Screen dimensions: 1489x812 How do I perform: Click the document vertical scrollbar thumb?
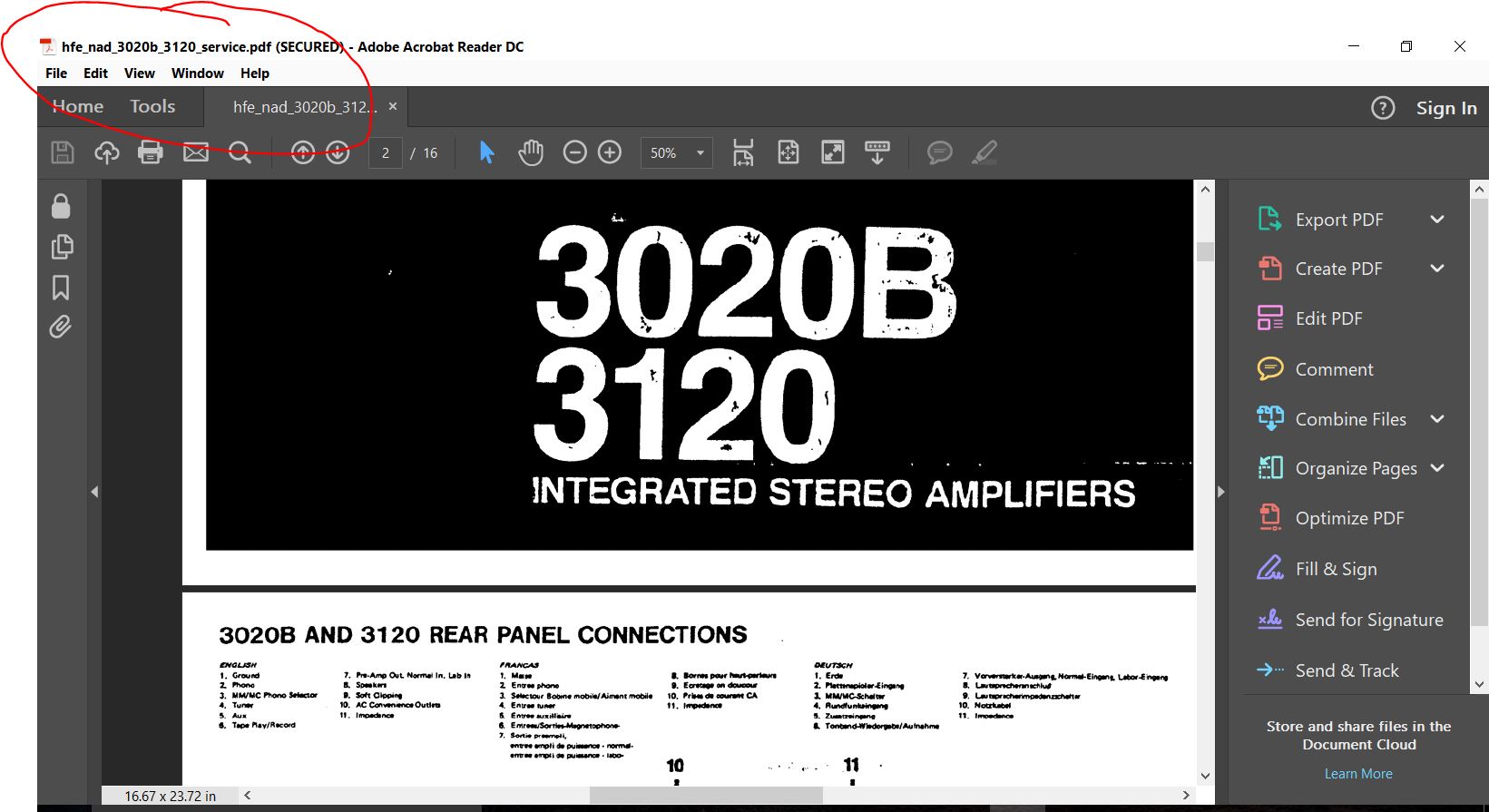pos(1205,251)
